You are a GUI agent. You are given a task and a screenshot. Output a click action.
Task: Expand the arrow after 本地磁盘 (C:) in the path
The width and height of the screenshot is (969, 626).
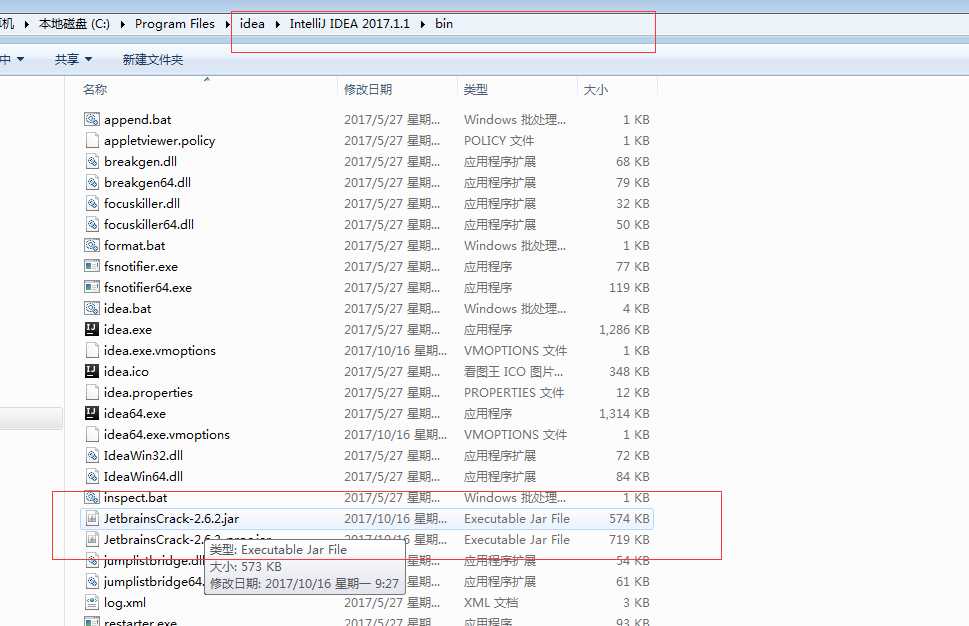tap(122, 24)
